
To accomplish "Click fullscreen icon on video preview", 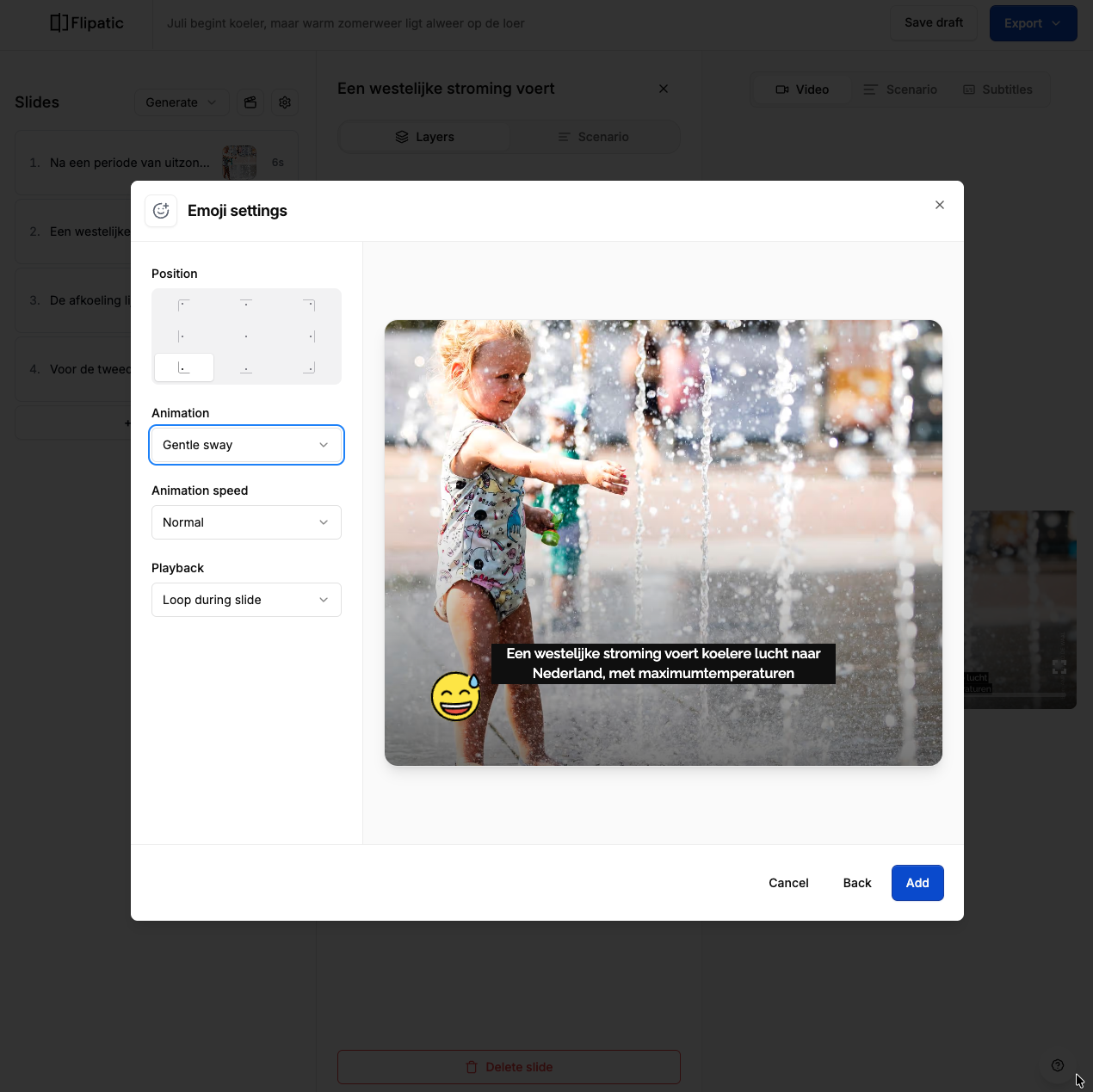I will (x=1059, y=667).
